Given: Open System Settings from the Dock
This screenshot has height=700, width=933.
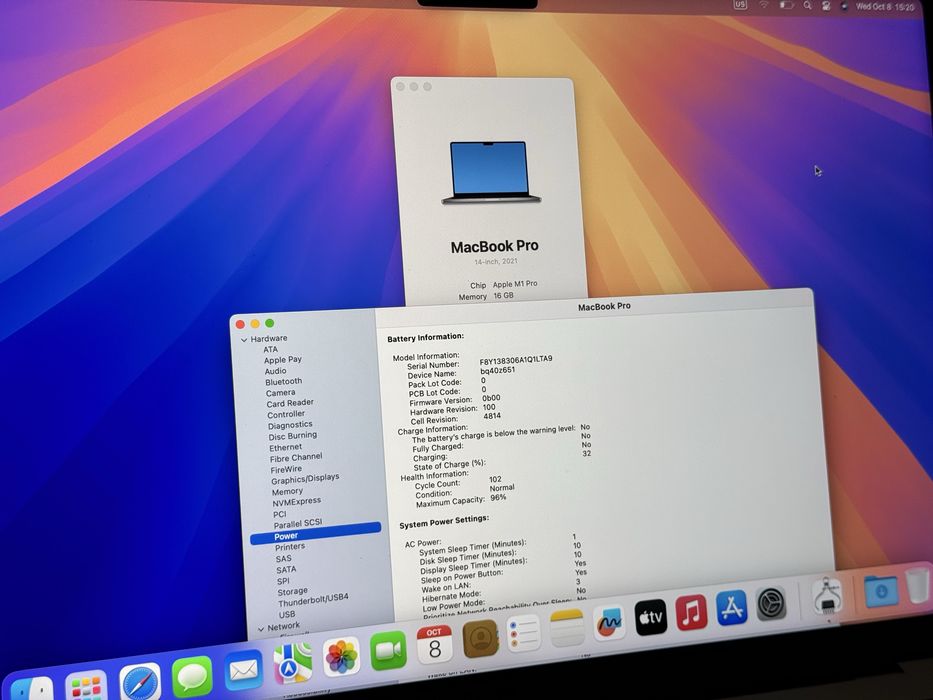Looking at the screenshot, I should click(771, 604).
